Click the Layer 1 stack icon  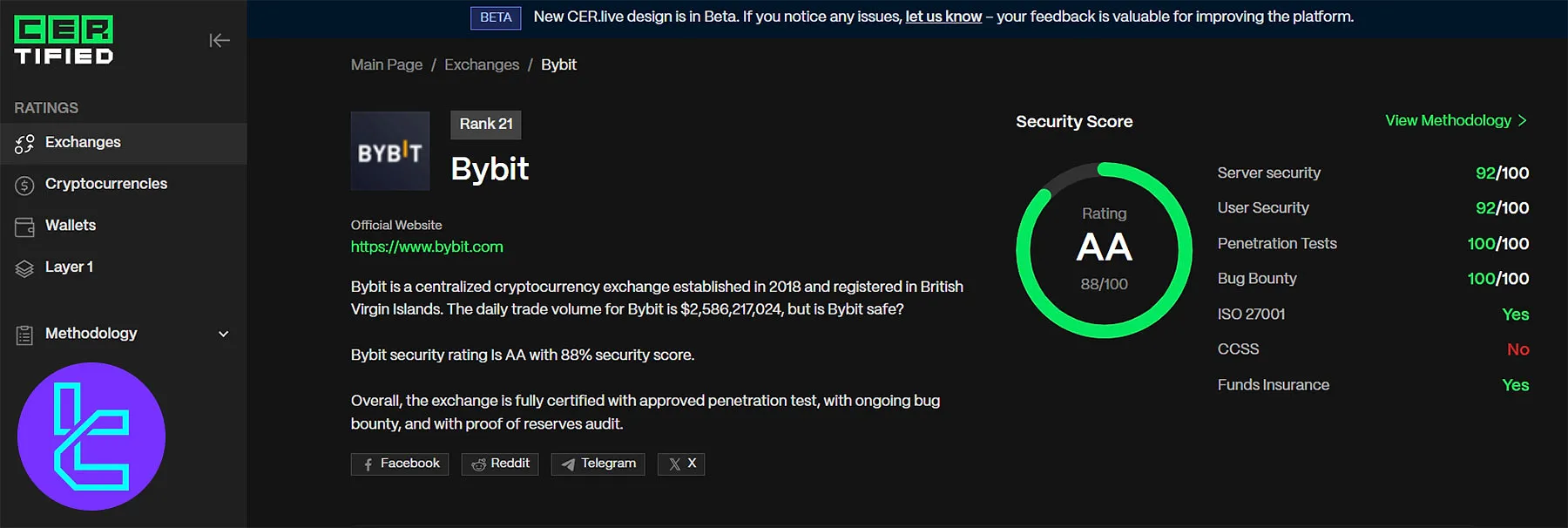(24, 268)
